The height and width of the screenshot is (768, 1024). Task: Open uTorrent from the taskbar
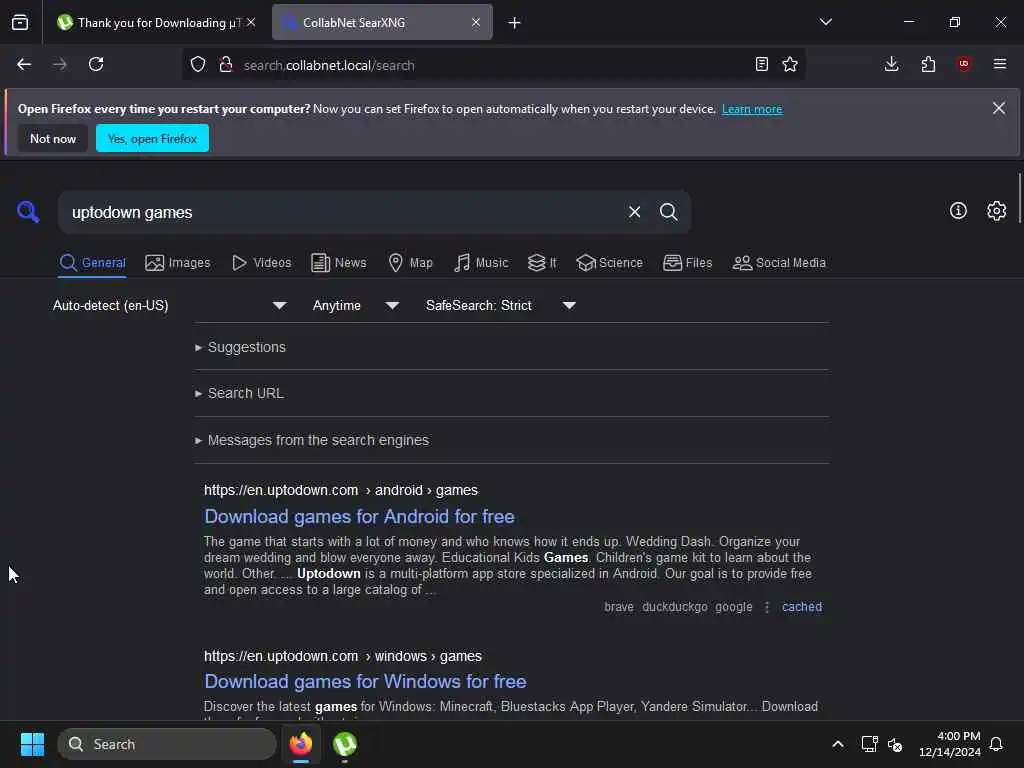pyautogui.click(x=345, y=744)
